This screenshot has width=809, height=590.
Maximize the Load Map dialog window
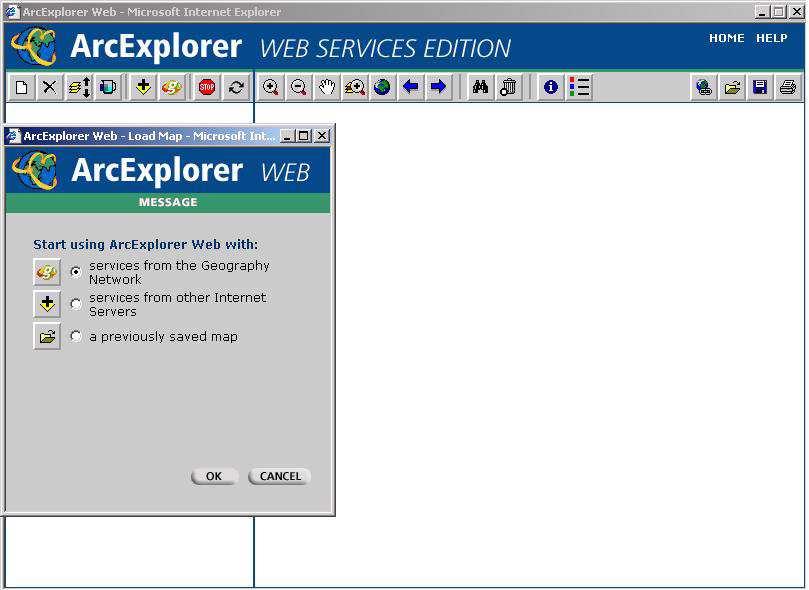coord(304,136)
